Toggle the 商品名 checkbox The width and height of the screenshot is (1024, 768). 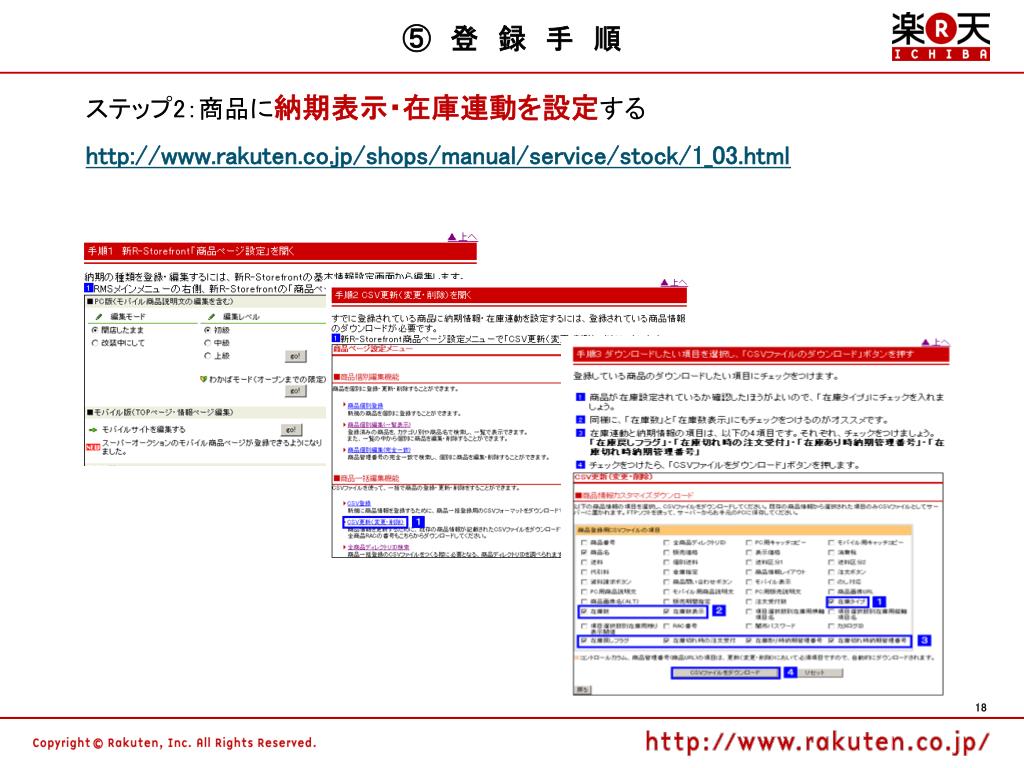tap(584, 552)
